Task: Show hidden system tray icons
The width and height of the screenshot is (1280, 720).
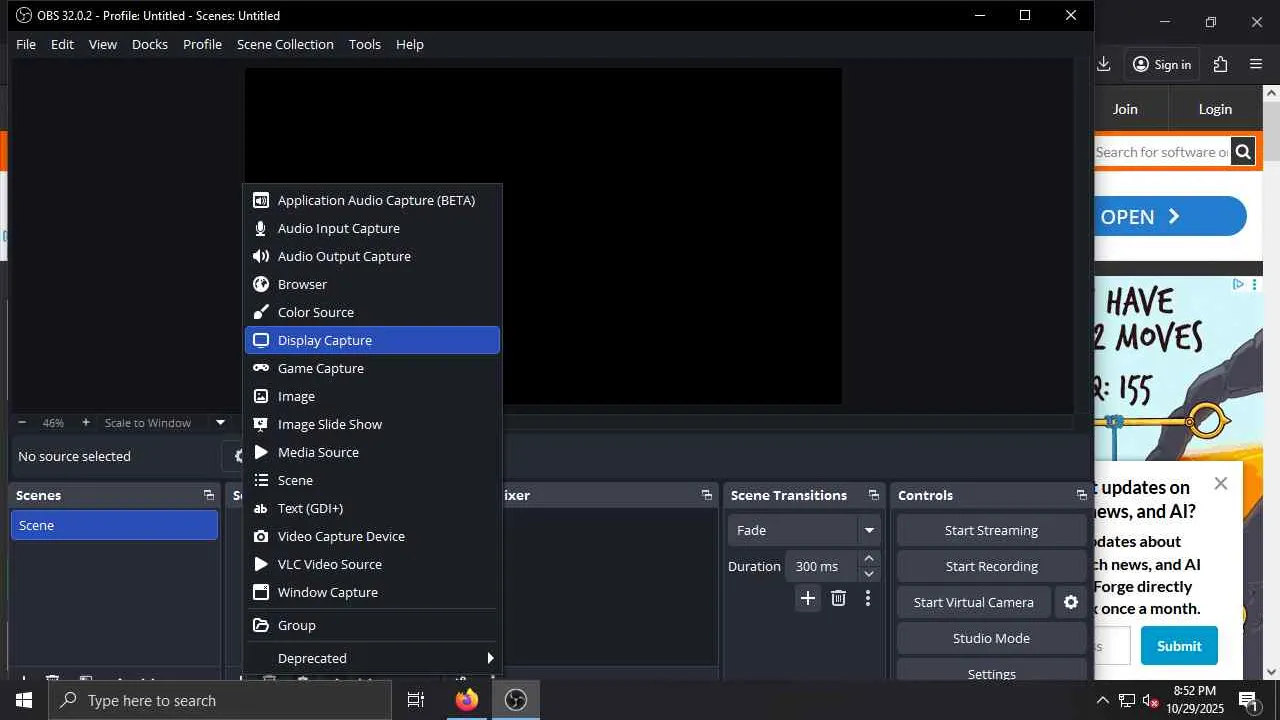Action: pyautogui.click(x=1103, y=700)
